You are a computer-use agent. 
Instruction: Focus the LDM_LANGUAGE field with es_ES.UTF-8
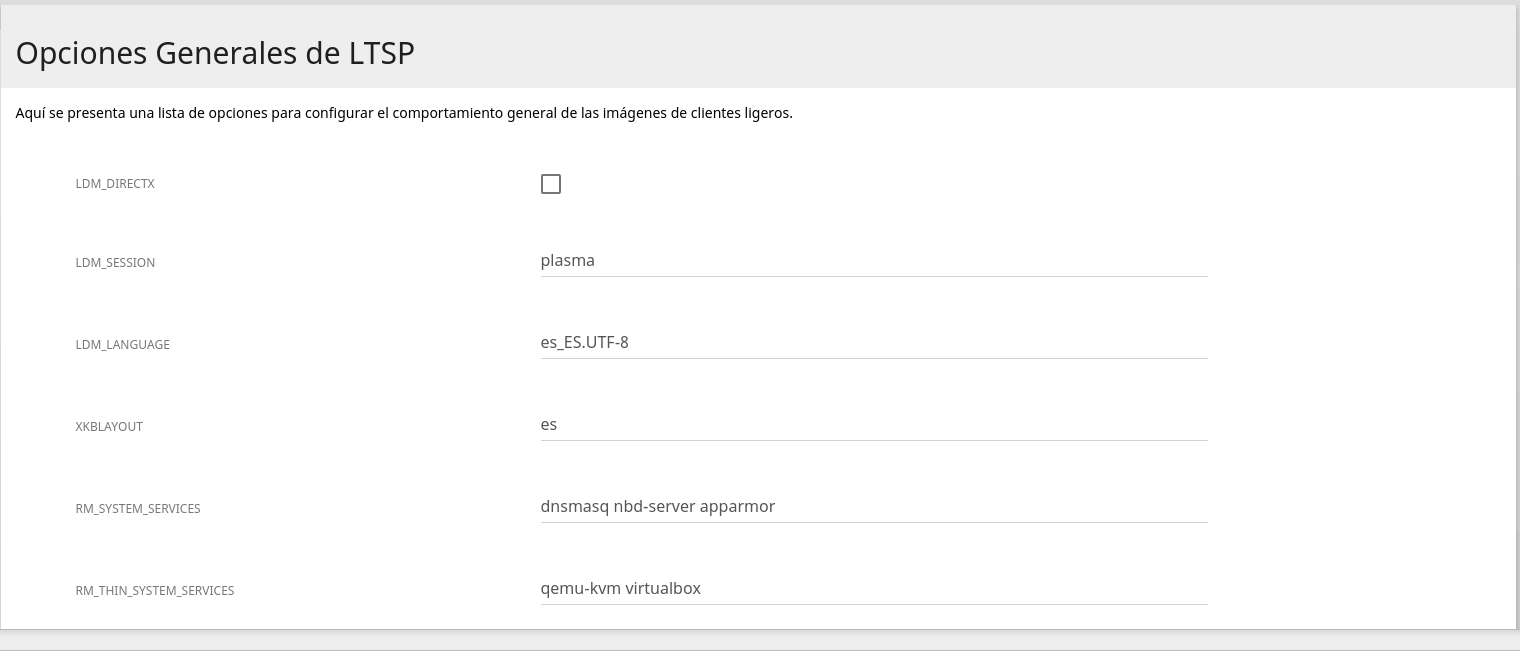pos(873,343)
